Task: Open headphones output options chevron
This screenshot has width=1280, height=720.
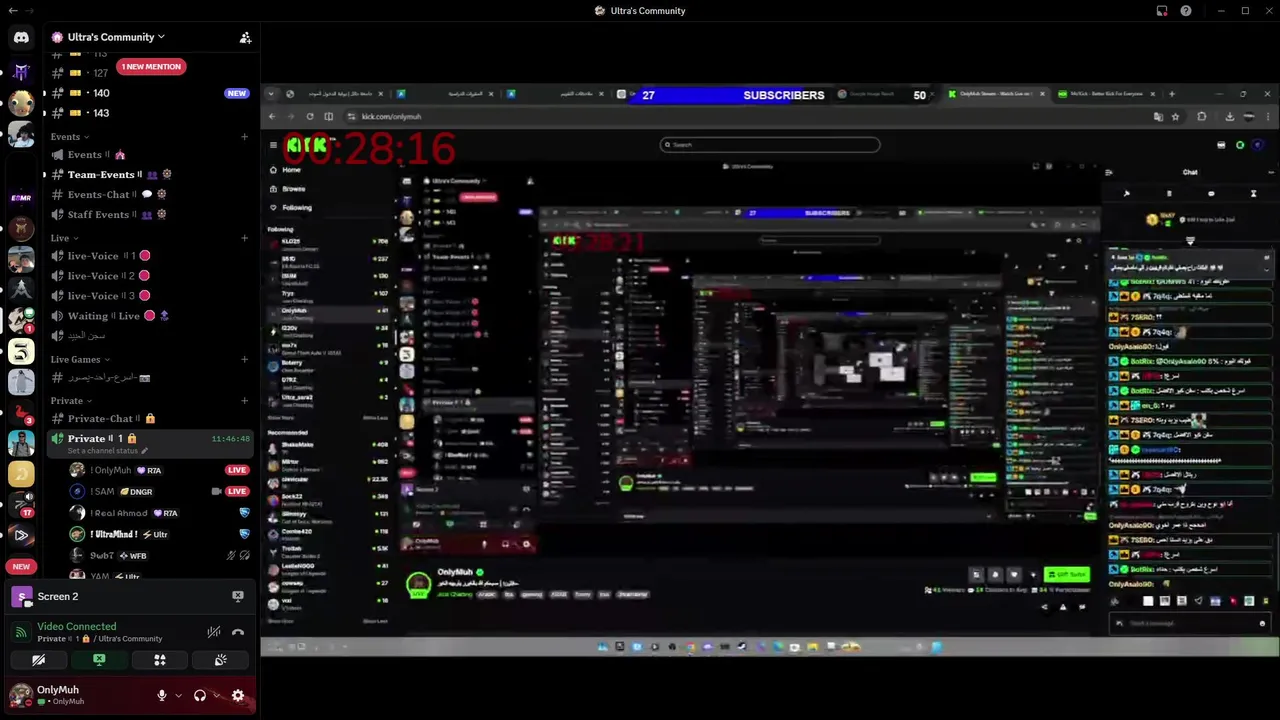Action: [217, 695]
